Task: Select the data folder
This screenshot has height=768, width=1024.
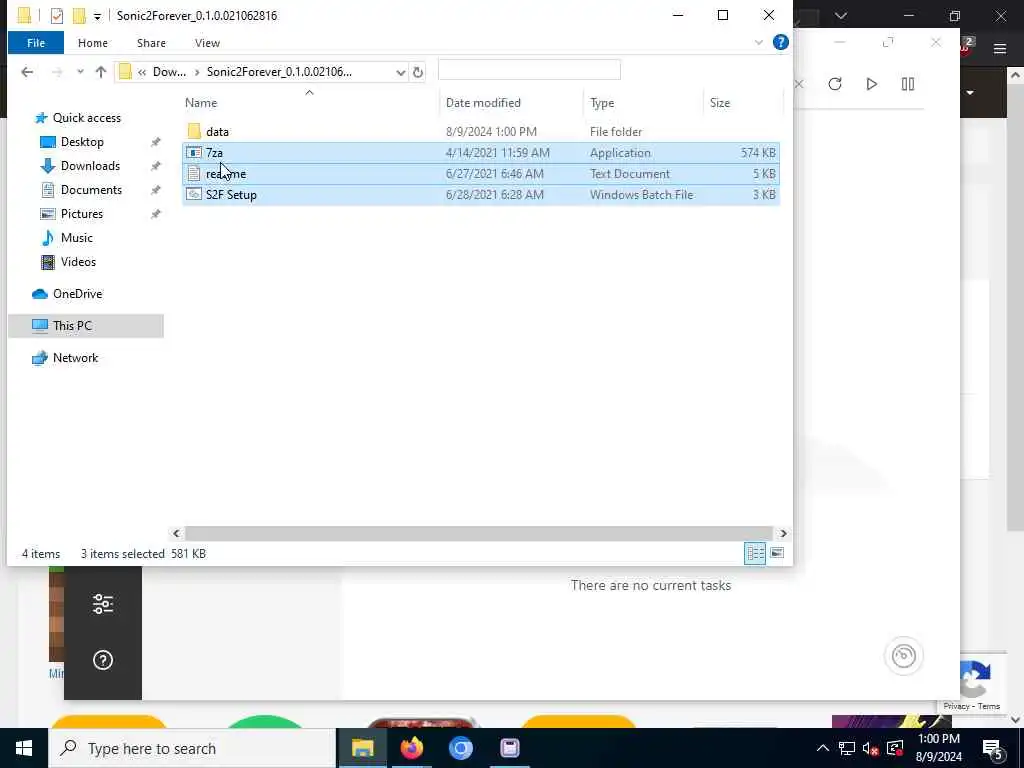Action: 481,132
